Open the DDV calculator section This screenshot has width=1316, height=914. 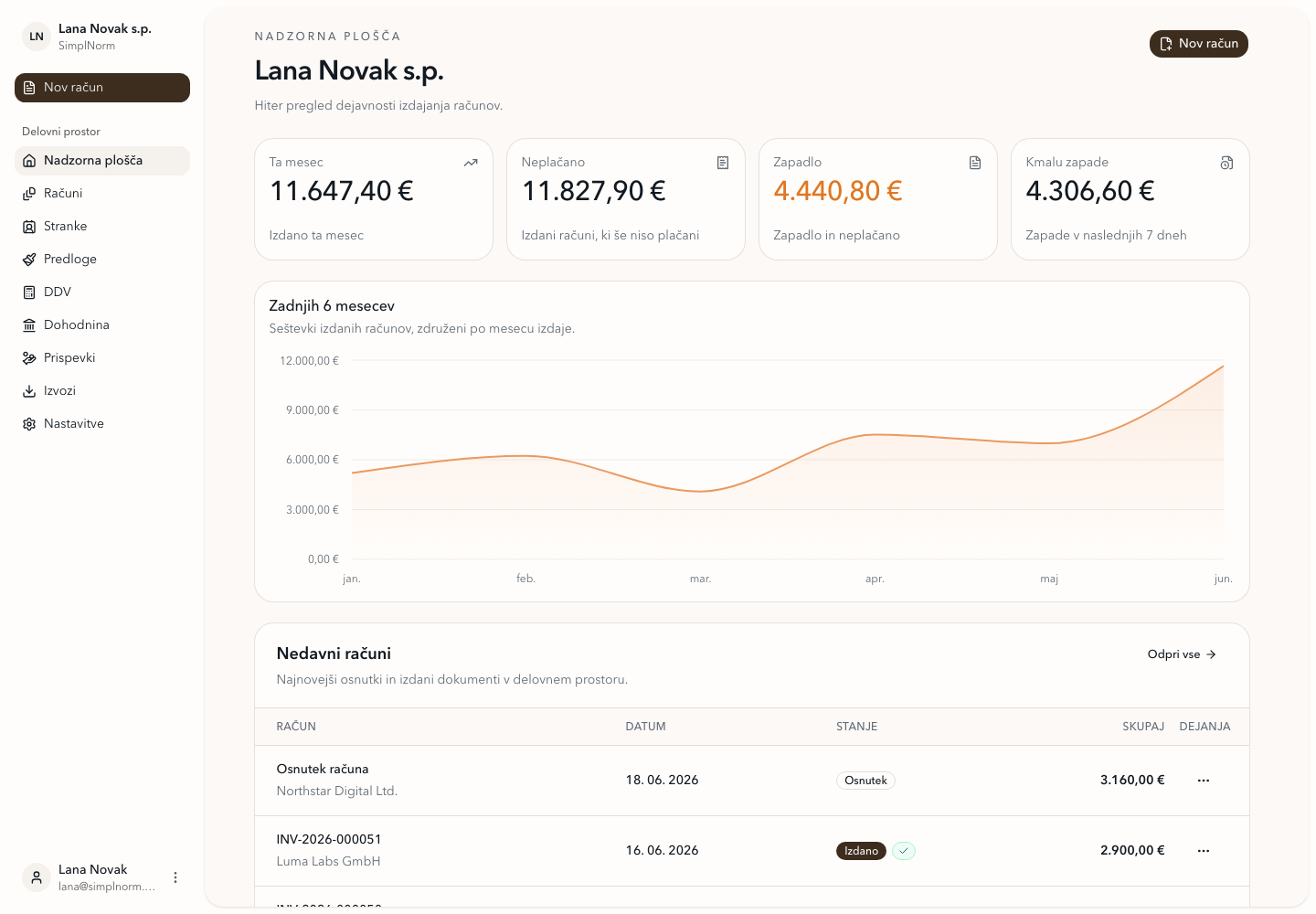coord(102,292)
